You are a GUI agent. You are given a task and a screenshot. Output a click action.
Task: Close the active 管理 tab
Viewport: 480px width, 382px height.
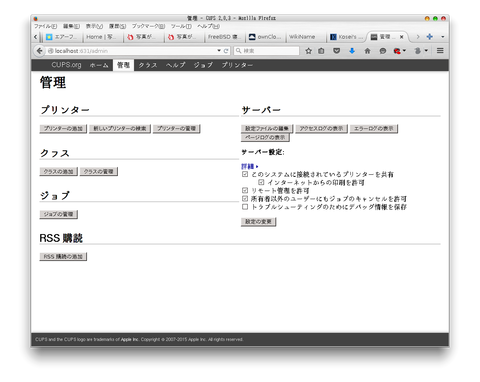[402, 37]
